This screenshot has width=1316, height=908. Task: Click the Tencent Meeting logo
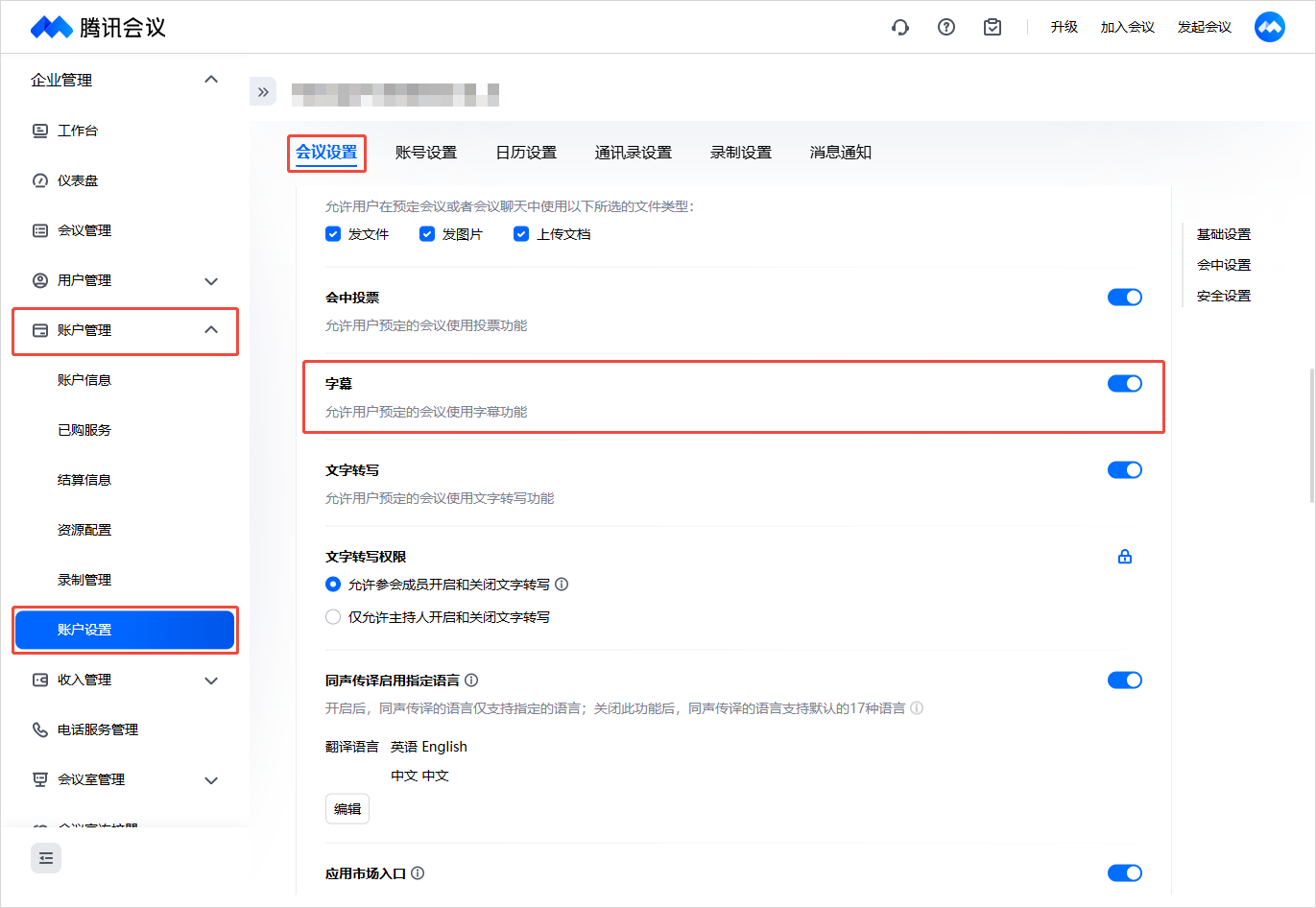tap(98, 27)
